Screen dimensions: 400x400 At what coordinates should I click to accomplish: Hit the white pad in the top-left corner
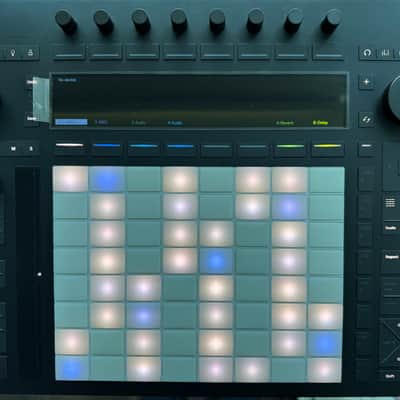click(x=70, y=179)
